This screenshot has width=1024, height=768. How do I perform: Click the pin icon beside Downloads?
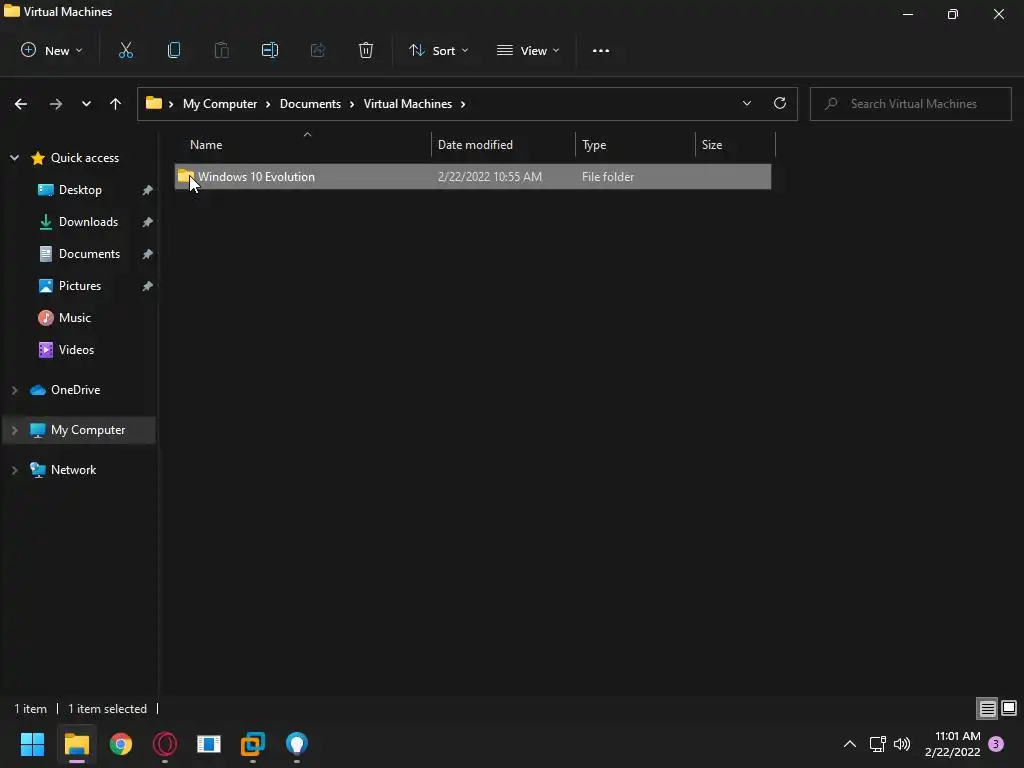point(148,222)
